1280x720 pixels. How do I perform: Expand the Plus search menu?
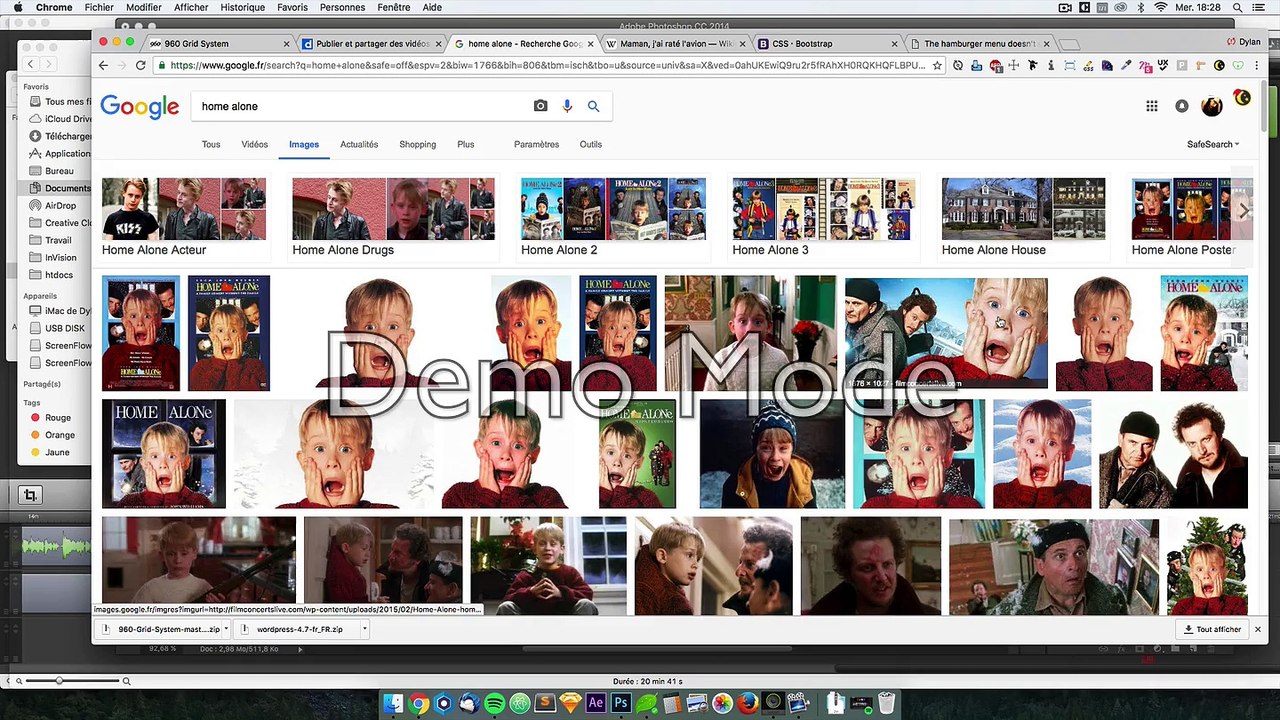466,144
